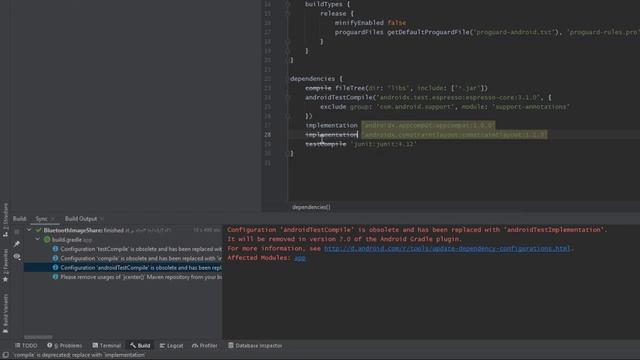This screenshot has width=640, height=360.
Task: Select the build.gradle app row
Action: (x=123, y=240)
